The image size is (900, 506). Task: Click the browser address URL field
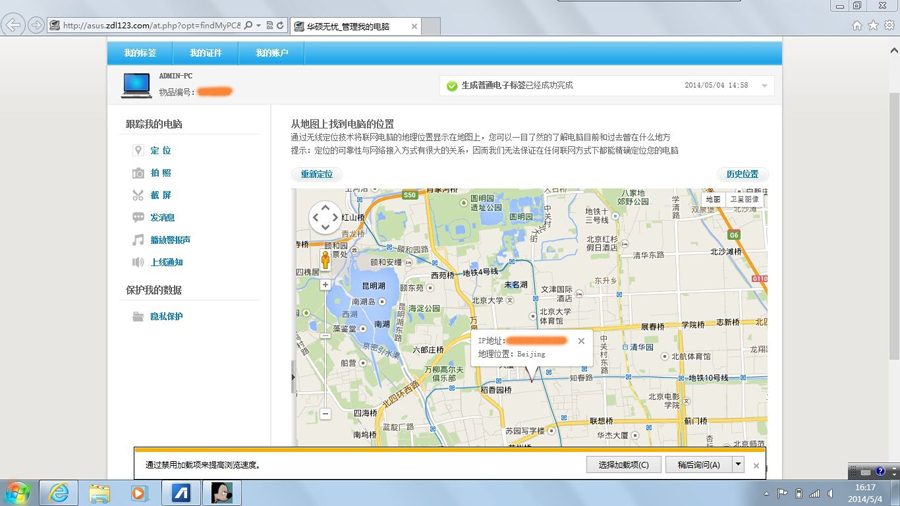pos(152,25)
